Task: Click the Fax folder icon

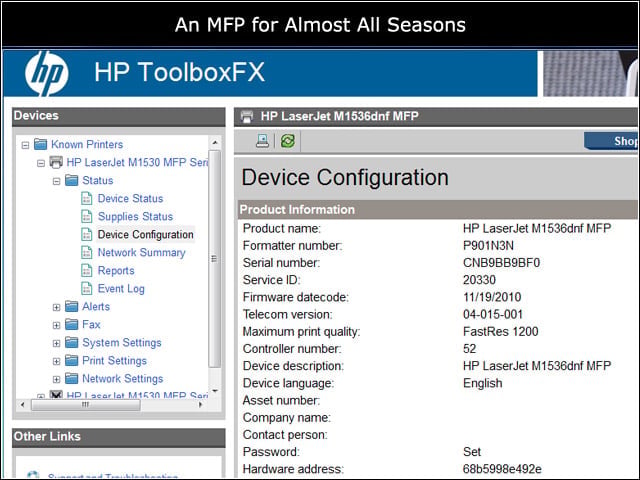Action: click(71, 324)
